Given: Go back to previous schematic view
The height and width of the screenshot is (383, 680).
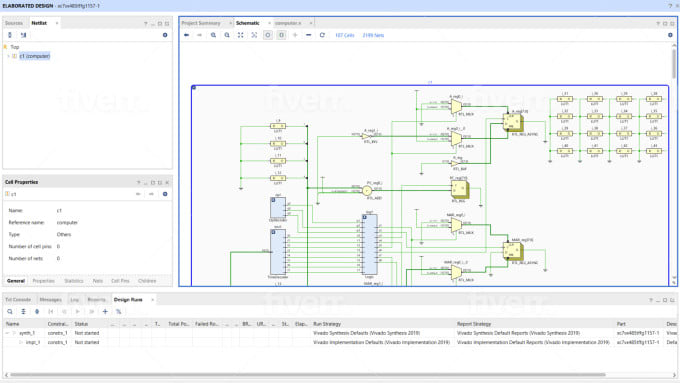Looking at the screenshot, I should click(186, 35).
